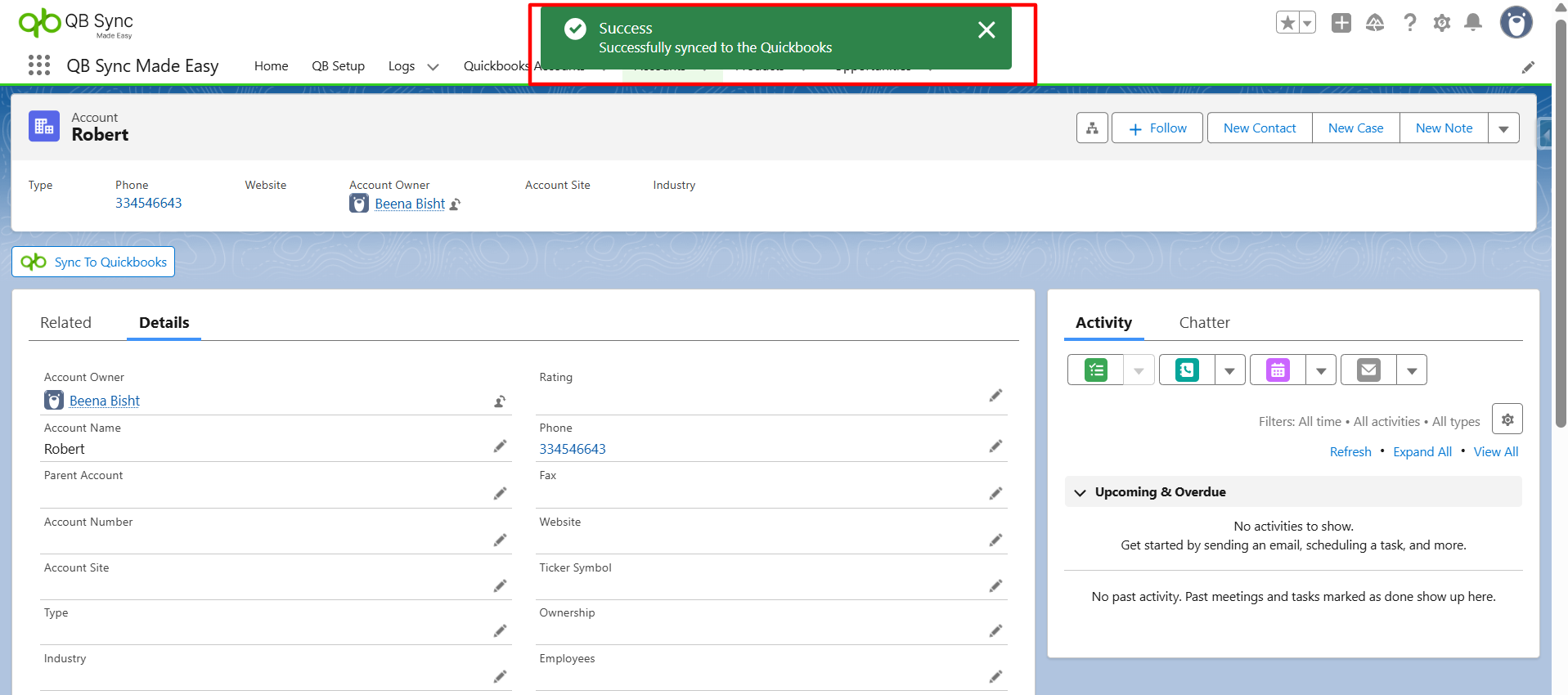Switch to the Chatter tab
Image resolution: width=1568 pixels, height=695 pixels.
(x=1204, y=323)
